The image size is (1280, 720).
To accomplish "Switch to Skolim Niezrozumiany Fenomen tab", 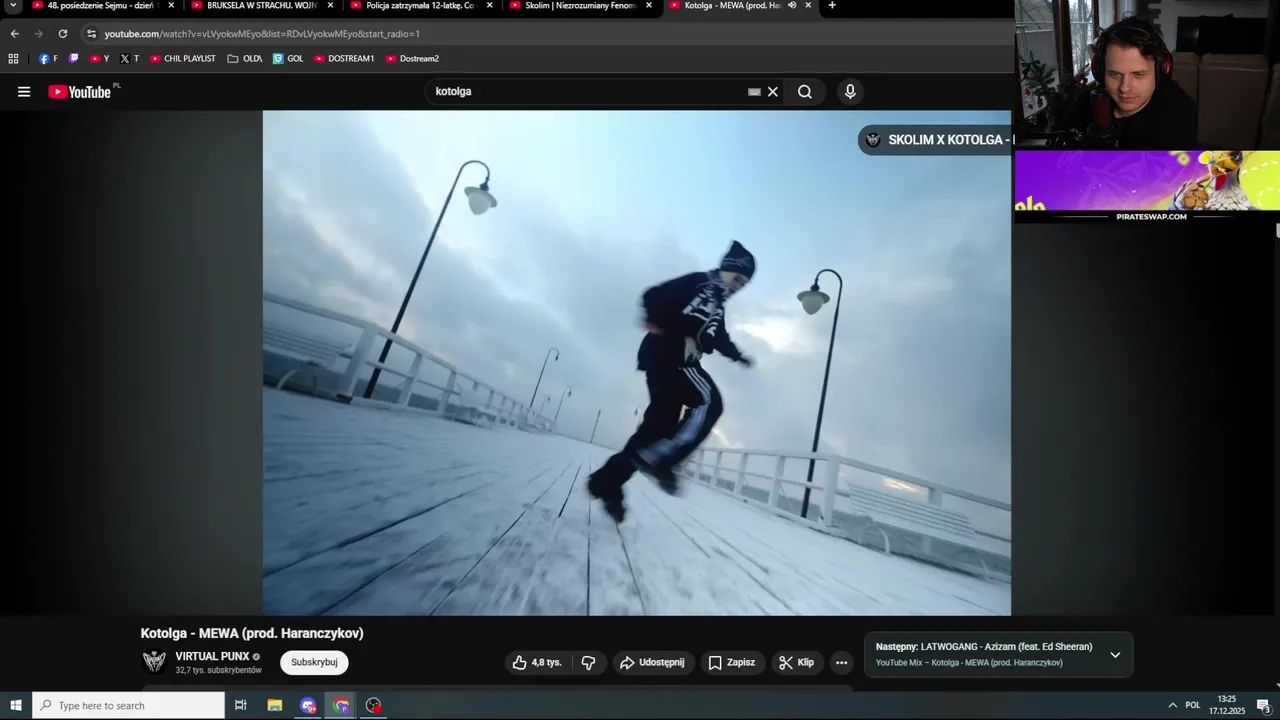I will click(578, 5).
